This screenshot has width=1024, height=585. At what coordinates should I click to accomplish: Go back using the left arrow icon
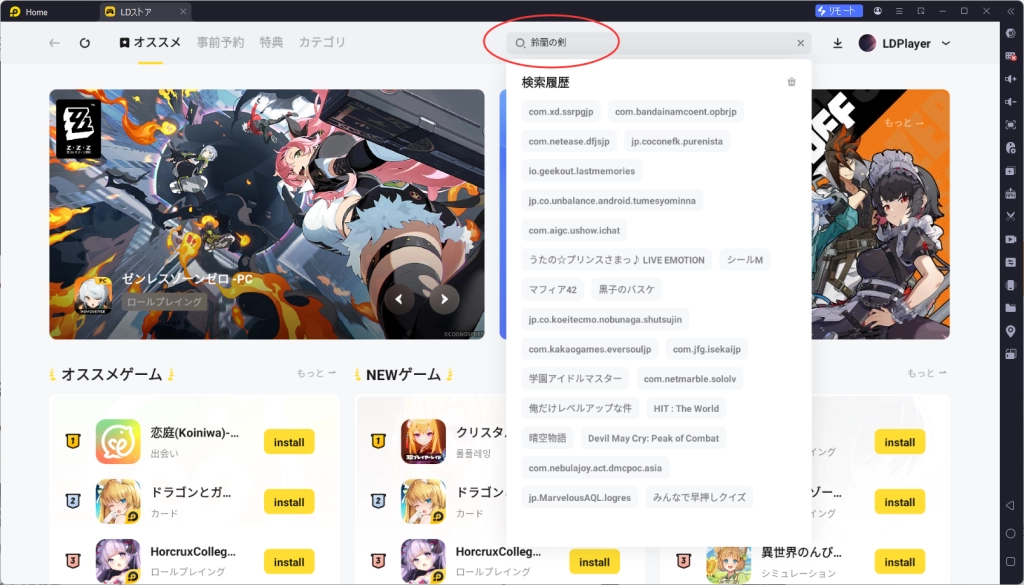tap(55, 43)
